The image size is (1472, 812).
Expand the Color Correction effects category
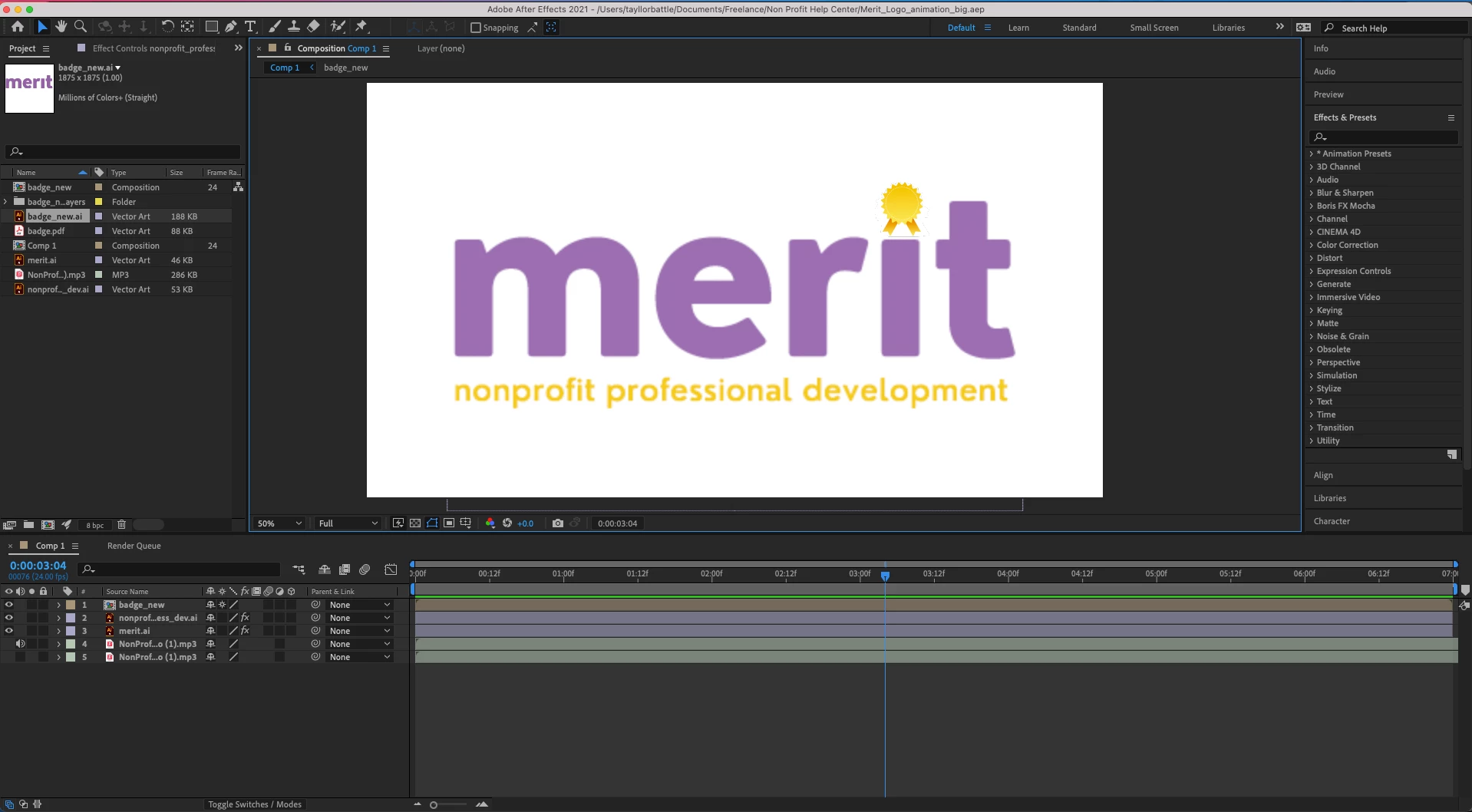point(1311,245)
